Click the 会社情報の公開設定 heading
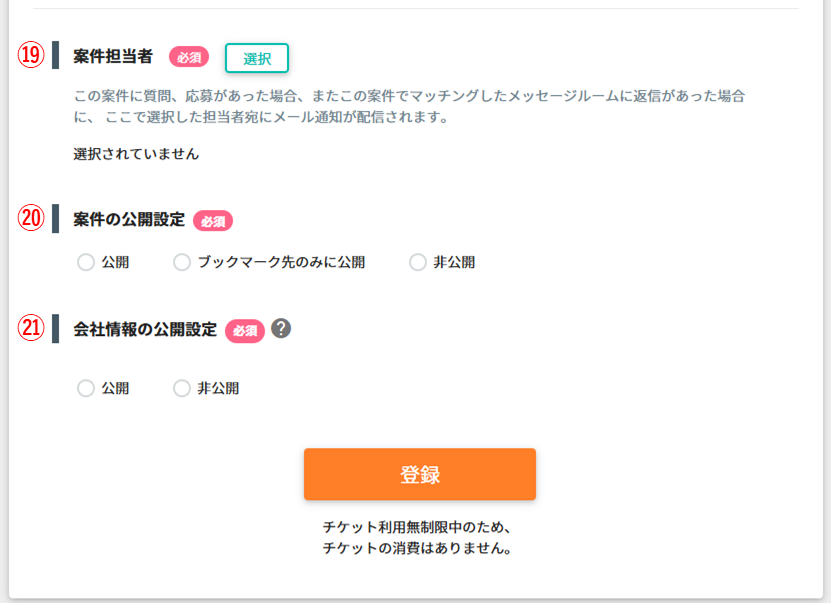This screenshot has height=603, width=831. (145, 329)
